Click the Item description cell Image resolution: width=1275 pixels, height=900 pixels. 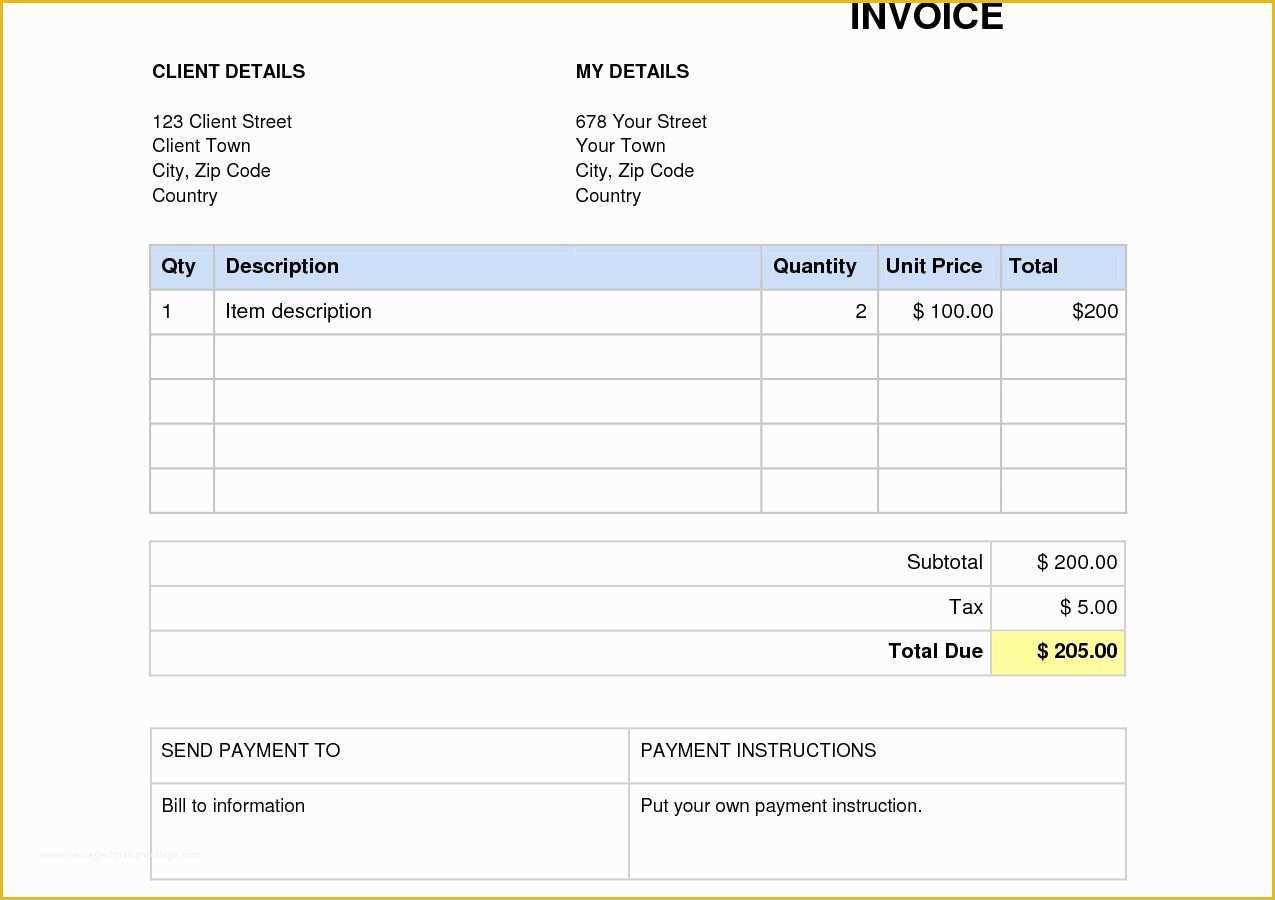click(x=298, y=311)
